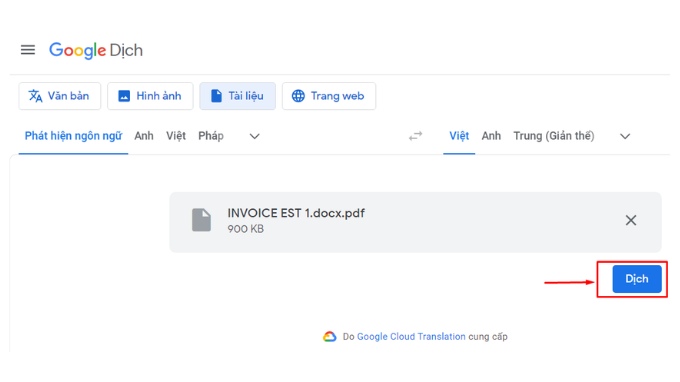Click the Google Cloud logo icon
Screen dimensions: 680x382
pos(330,336)
